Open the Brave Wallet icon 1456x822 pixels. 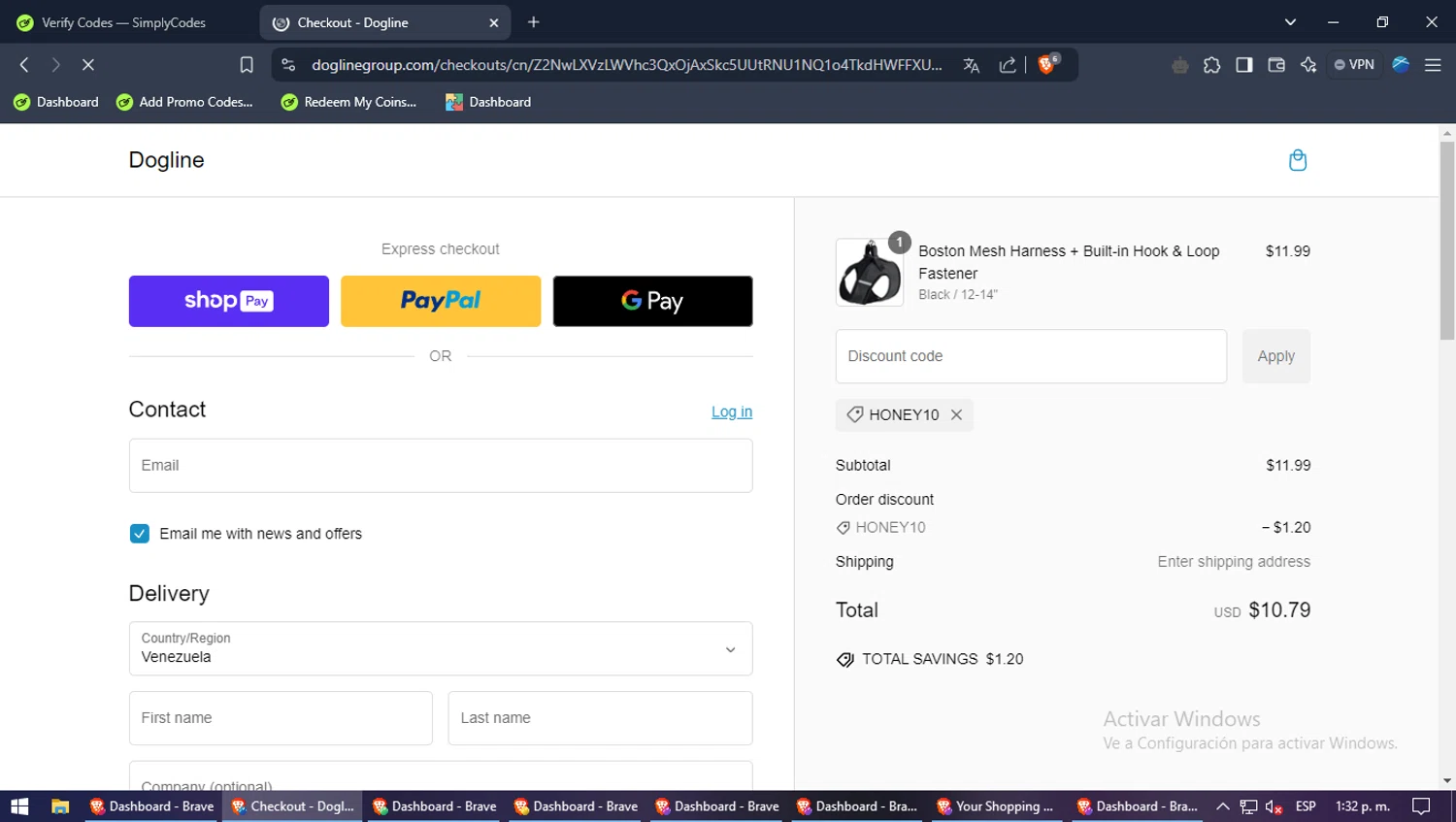pyautogui.click(x=1276, y=65)
